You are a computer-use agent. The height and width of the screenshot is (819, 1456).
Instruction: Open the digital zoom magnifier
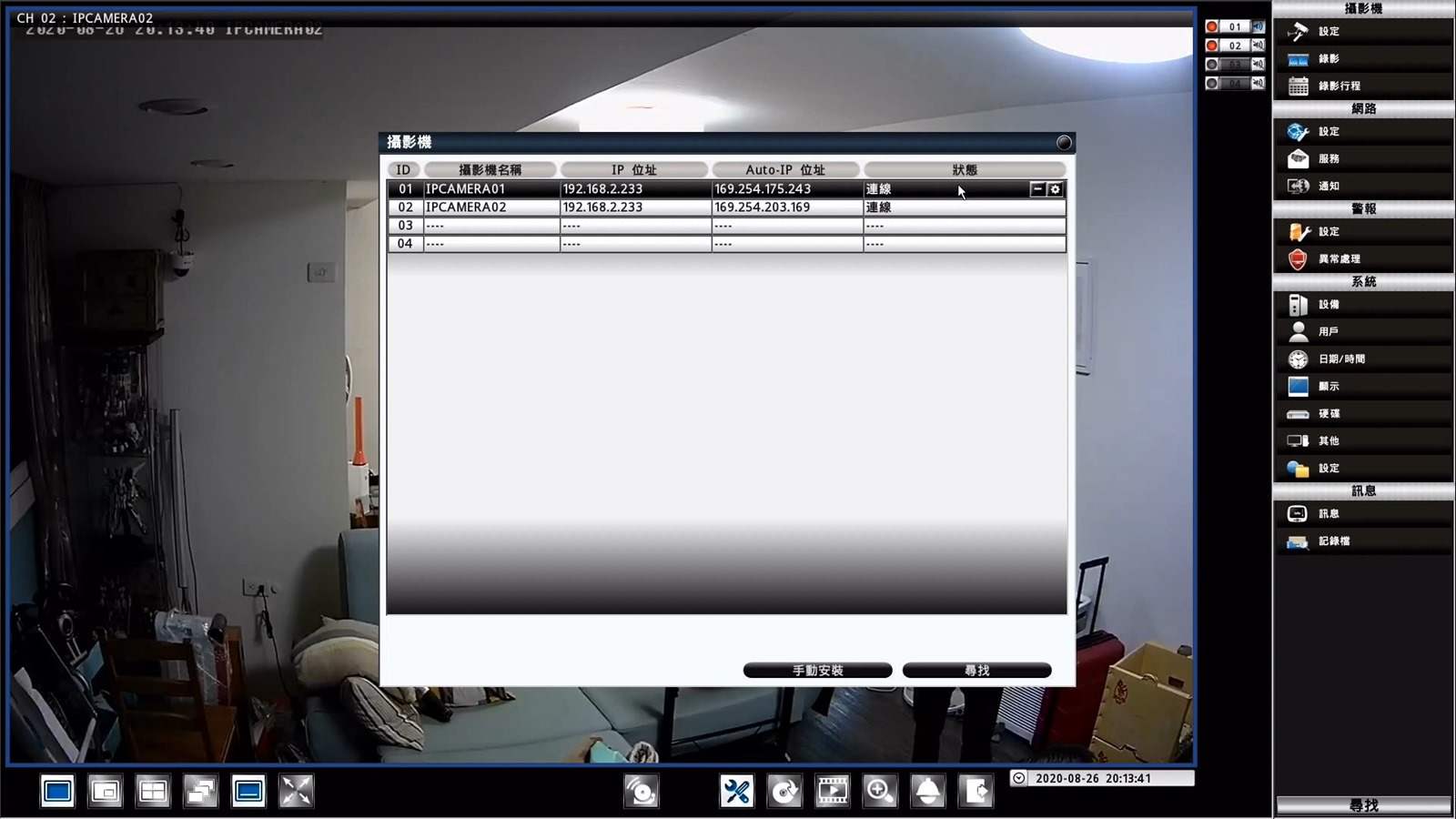pyautogui.click(x=880, y=791)
